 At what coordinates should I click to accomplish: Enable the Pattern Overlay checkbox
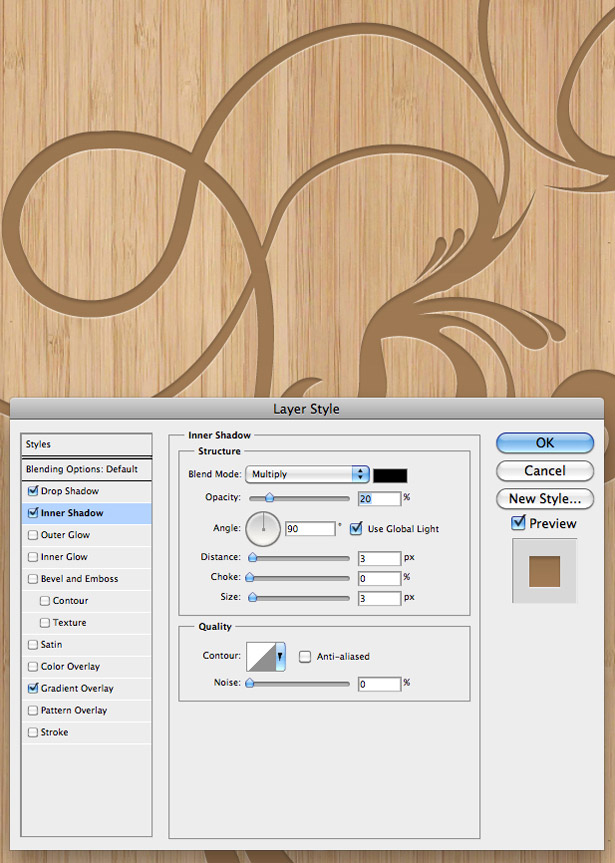[33, 711]
